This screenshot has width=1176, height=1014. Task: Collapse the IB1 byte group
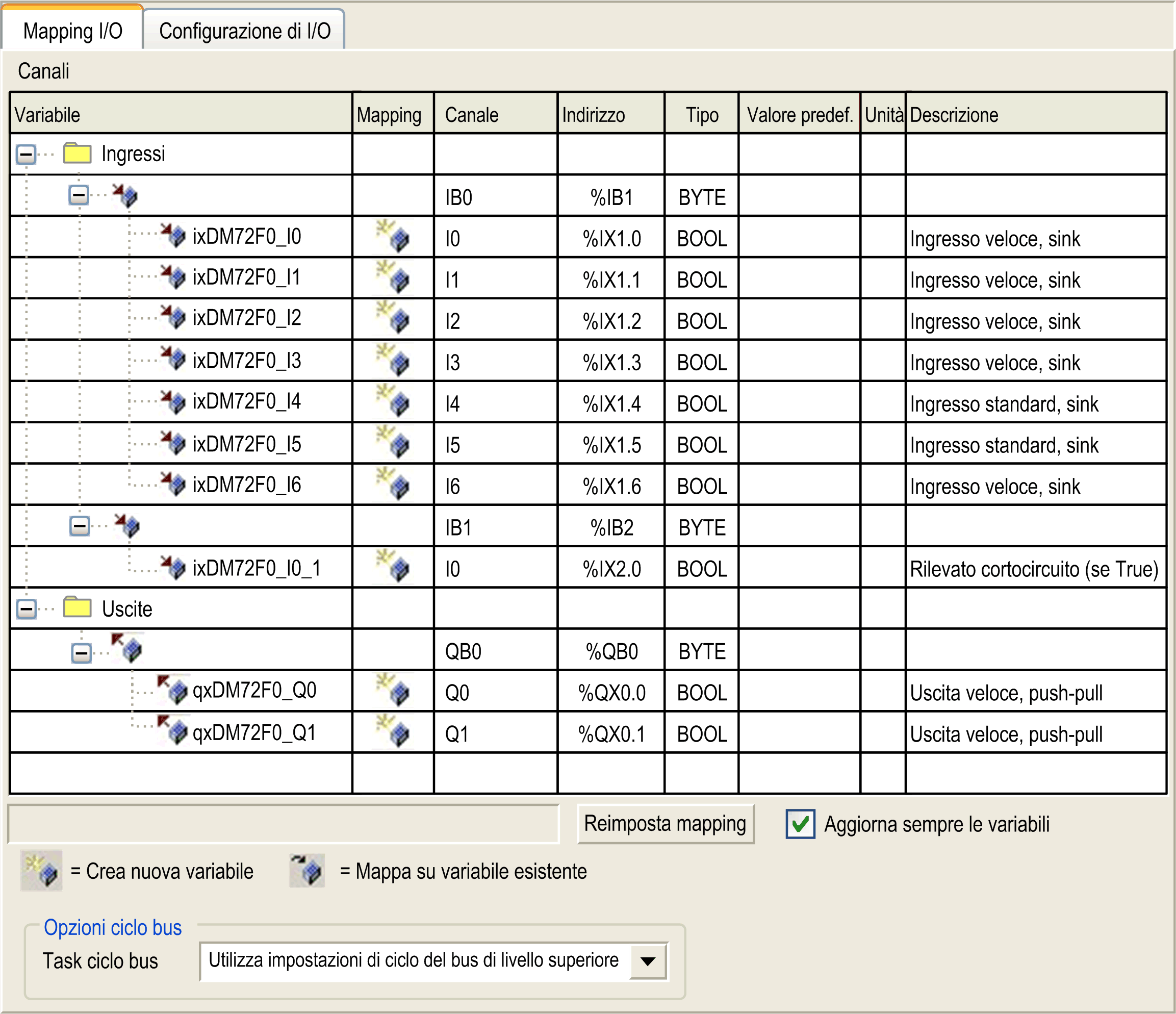[80, 526]
